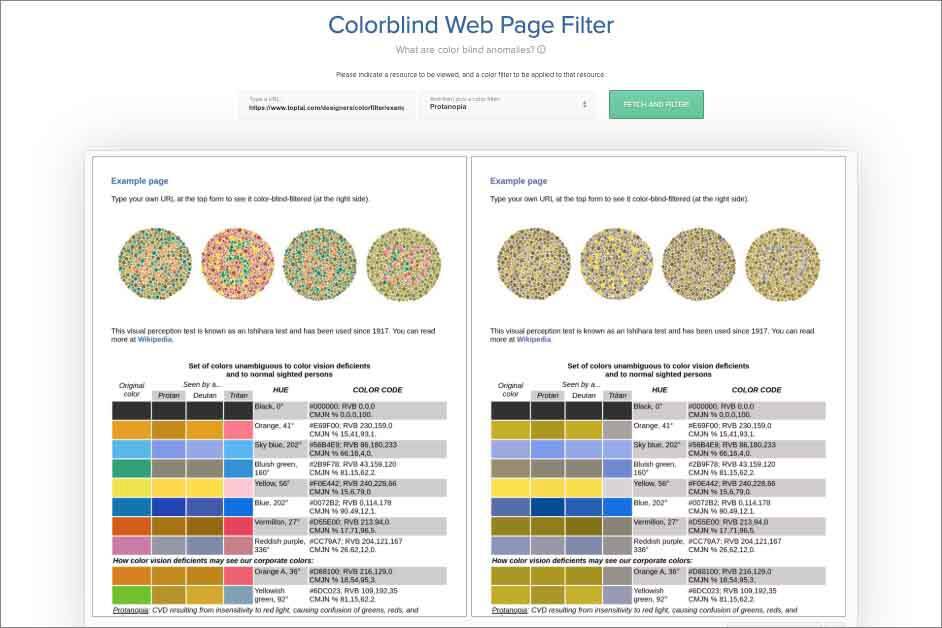Focus the 'Type a URL' input field
The width and height of the screenshot is (942, 628).
click(x=327, y=104)
